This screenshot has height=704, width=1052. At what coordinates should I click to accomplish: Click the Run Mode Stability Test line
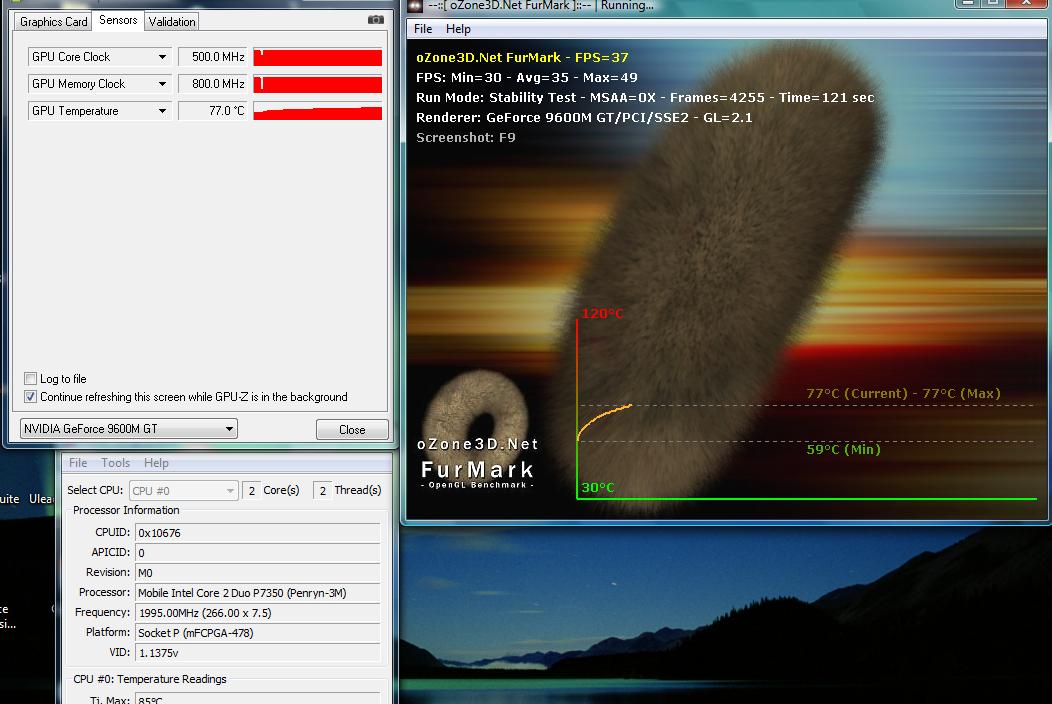[645, 98]
